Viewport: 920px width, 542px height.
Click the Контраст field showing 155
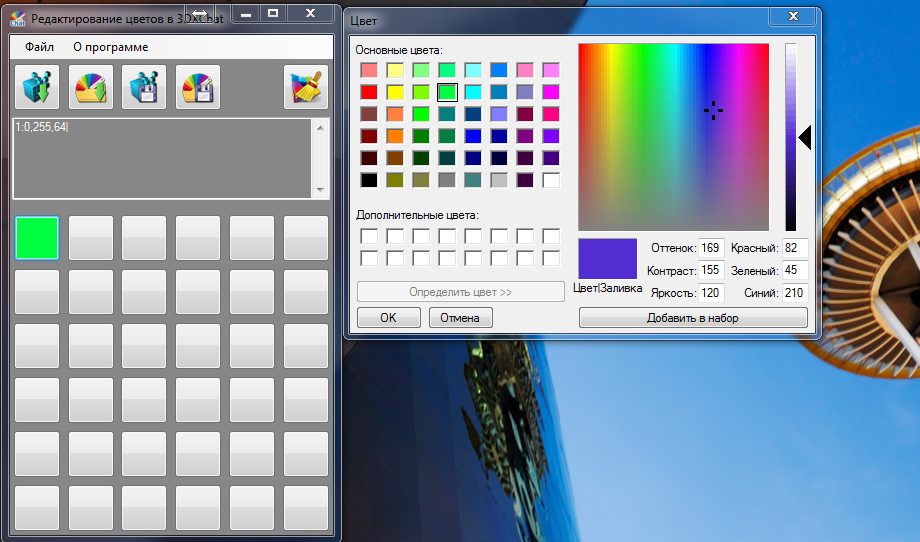point(711,270)
